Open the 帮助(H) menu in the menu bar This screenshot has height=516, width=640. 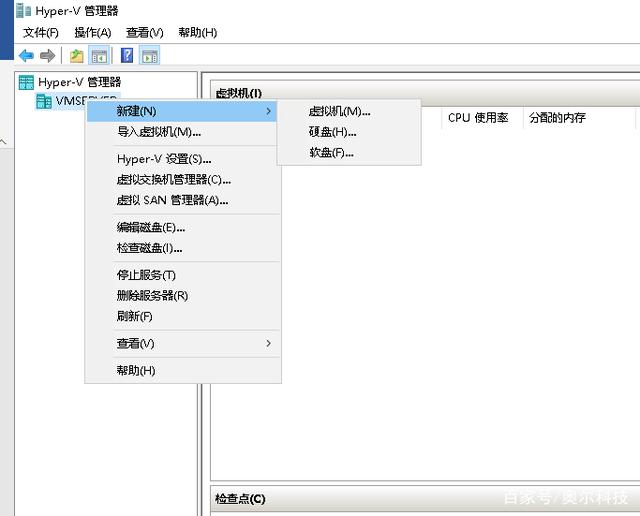pos(198,33)
